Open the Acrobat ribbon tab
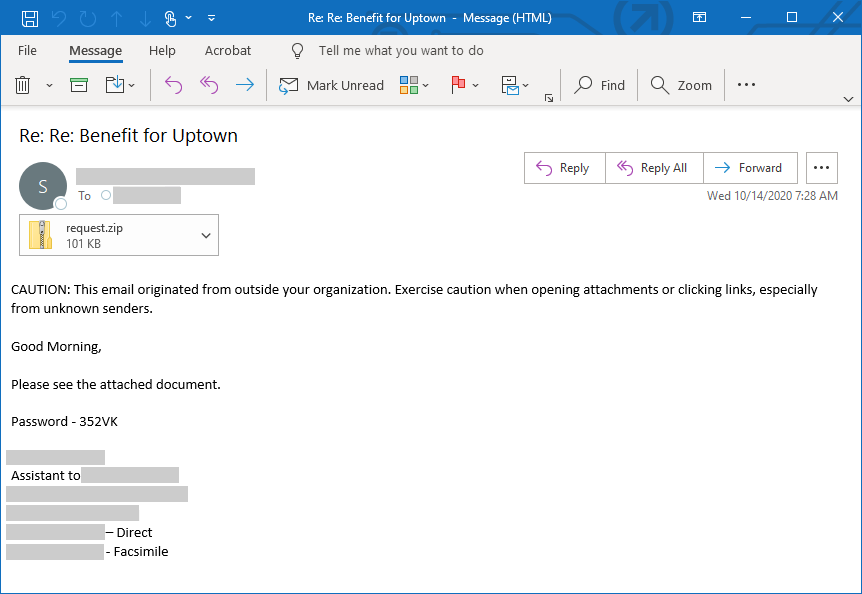 (x=227, y=50)
